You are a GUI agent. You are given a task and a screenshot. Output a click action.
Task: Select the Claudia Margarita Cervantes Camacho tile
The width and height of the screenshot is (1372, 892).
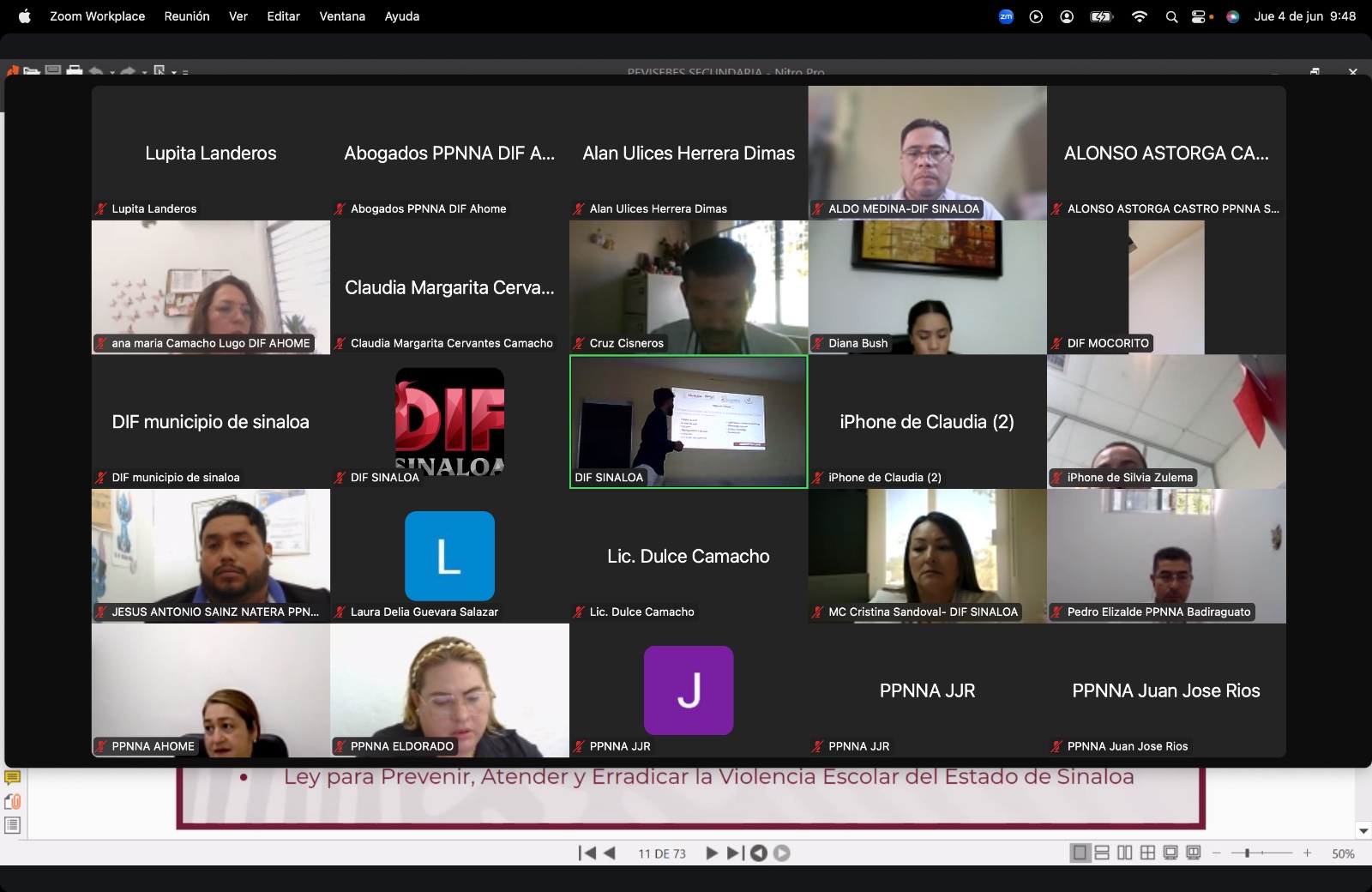449,287
